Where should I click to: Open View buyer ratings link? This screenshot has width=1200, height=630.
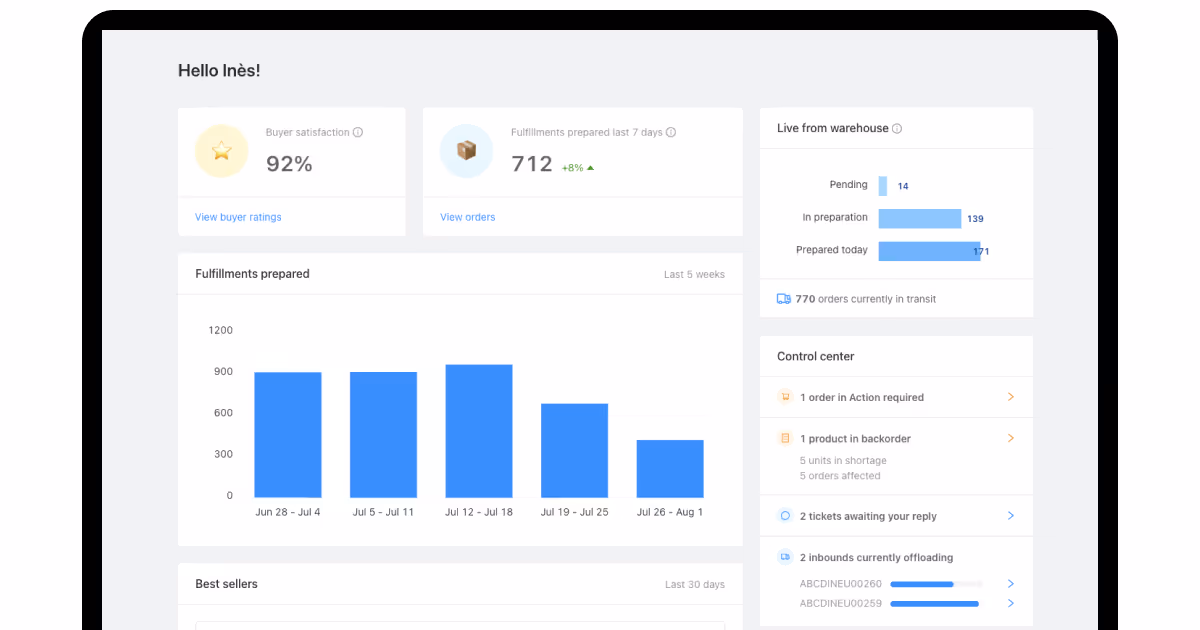[x=238, y=217]
